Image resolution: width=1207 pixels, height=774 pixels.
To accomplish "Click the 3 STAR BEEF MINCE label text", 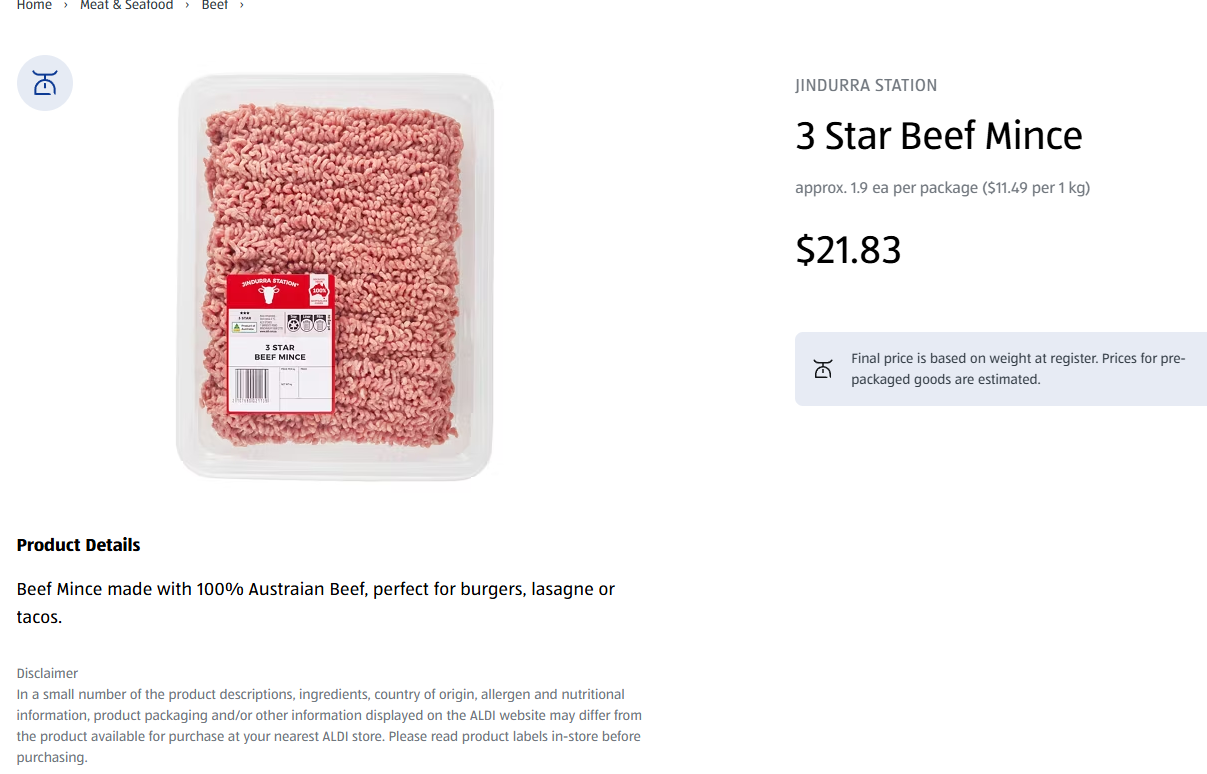I will pos(280,352).
